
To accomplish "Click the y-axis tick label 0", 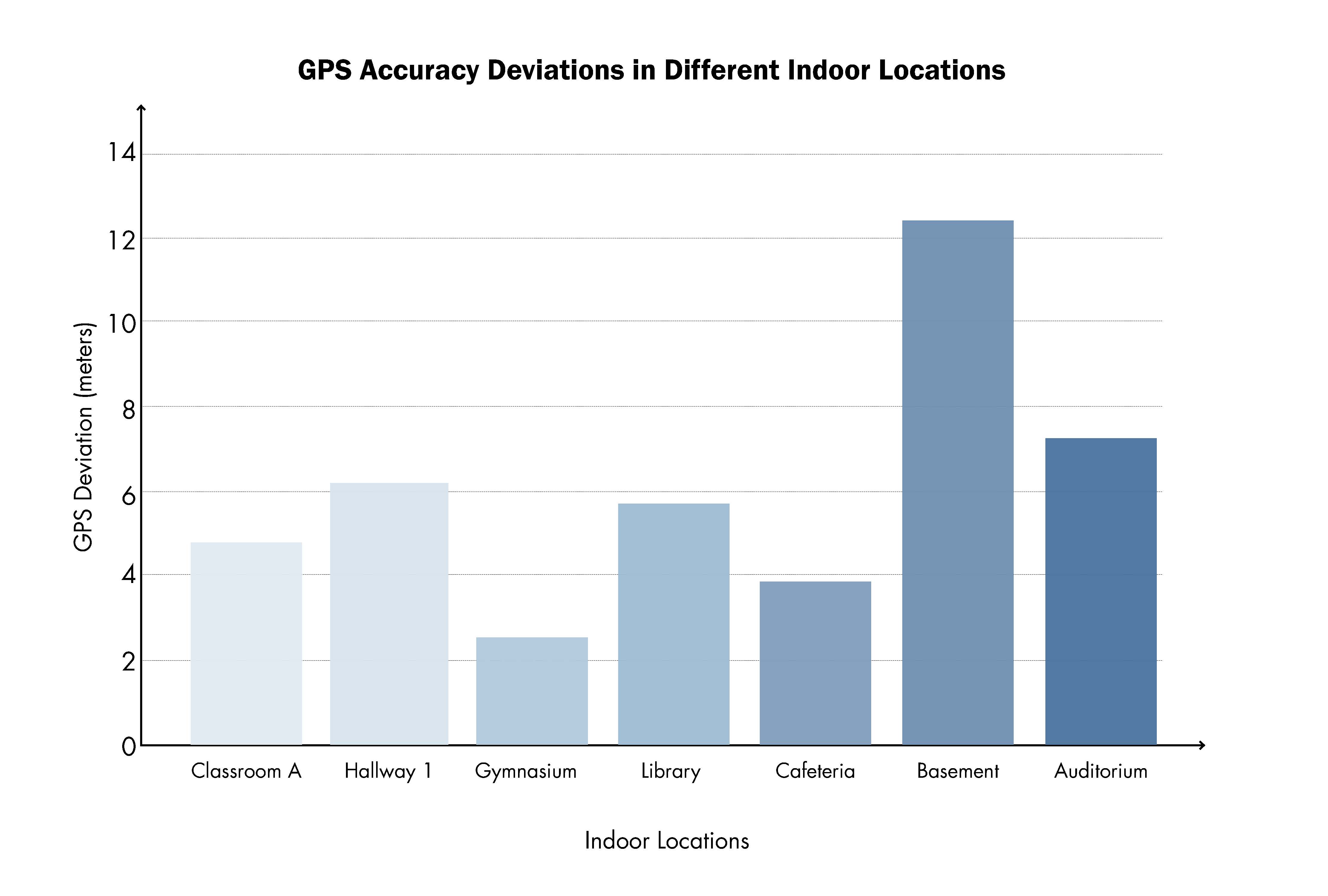I will pos(128,746).
